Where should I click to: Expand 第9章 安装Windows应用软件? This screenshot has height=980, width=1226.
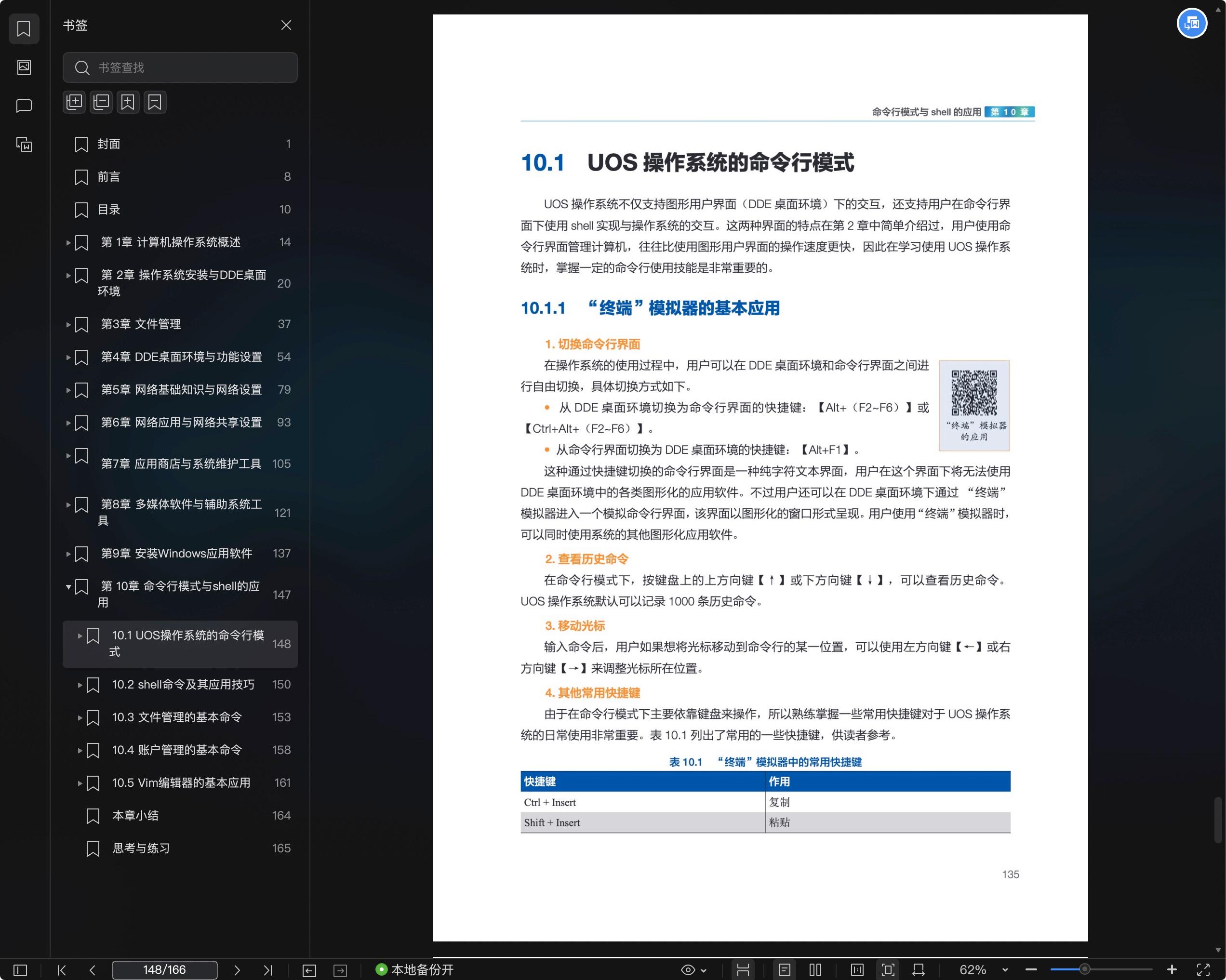pyautogui.click(x=68, y=554)
